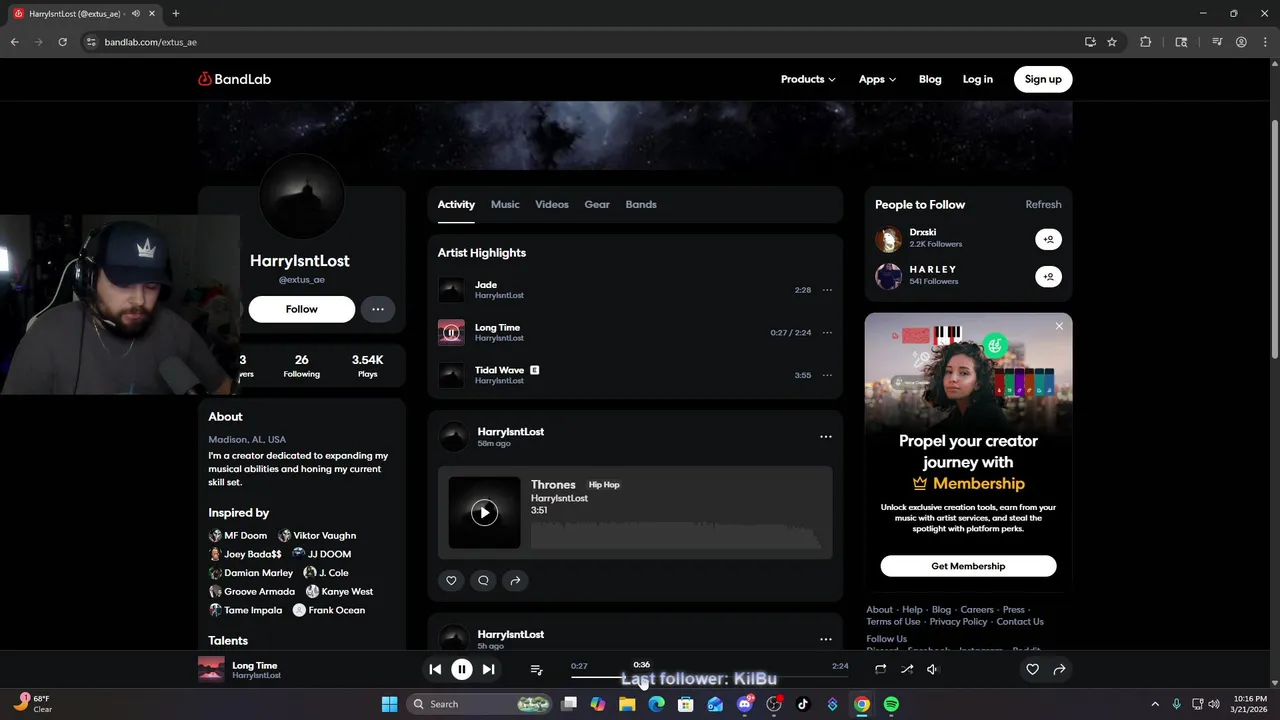The height and width of the screenshot is (720, 1280).
Task: Click the Following count stat
Action: 301,366
